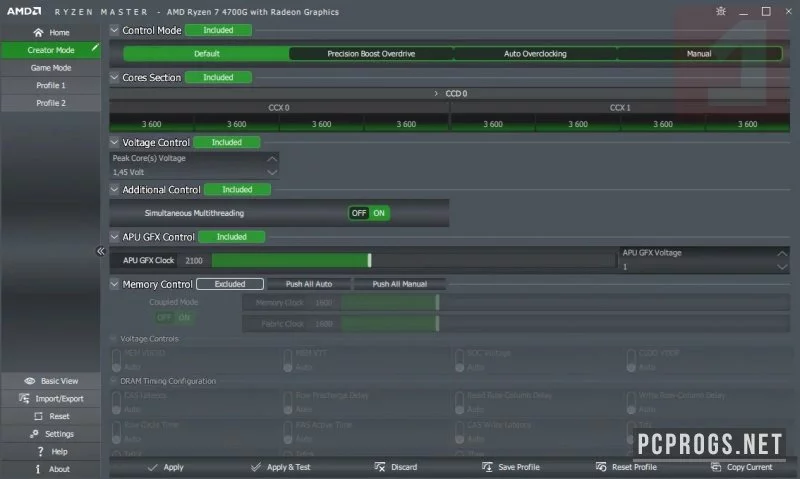Collapse the Memory Control chevron

point(114,284)
